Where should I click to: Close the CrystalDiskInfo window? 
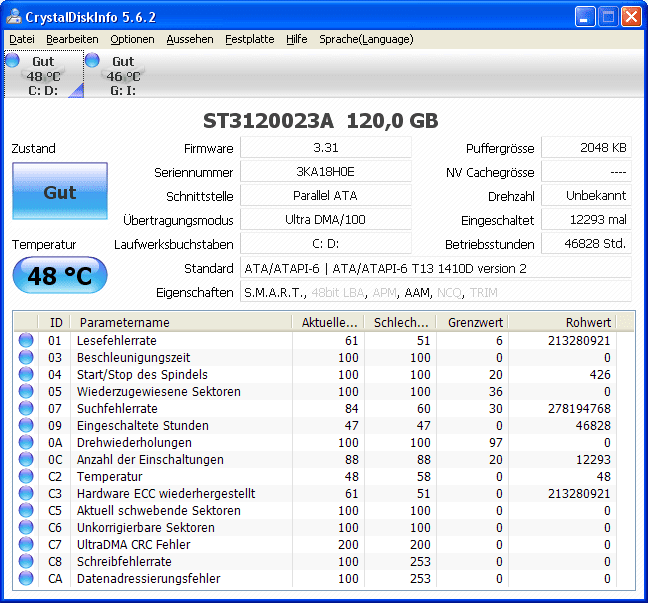[x=631, y=17]
